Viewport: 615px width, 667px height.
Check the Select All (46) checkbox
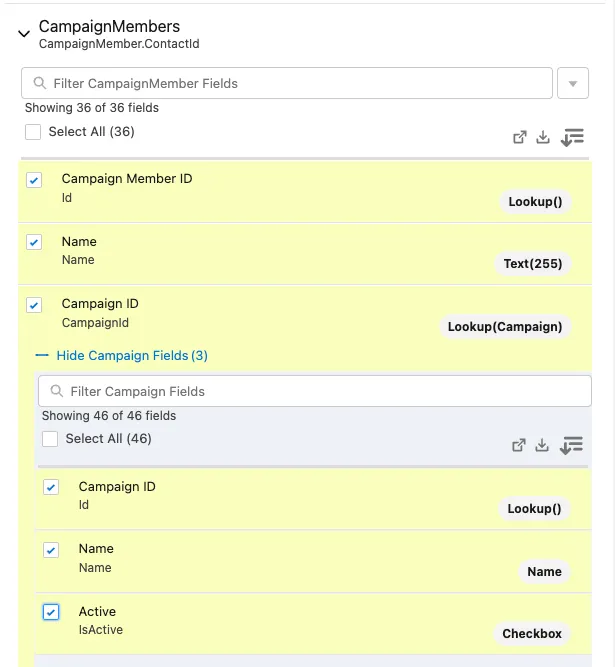[50, 439]
